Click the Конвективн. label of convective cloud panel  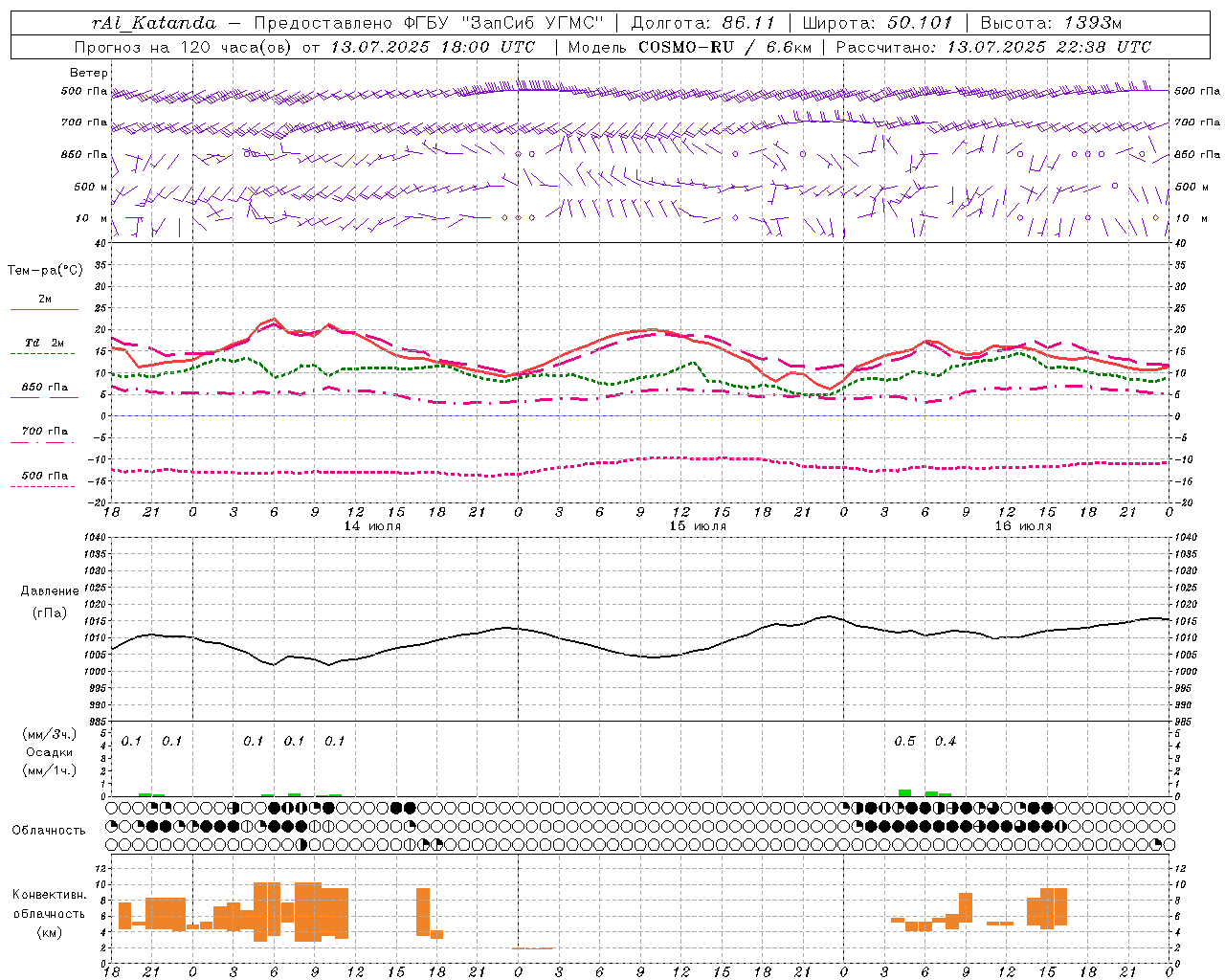point(50,896)
